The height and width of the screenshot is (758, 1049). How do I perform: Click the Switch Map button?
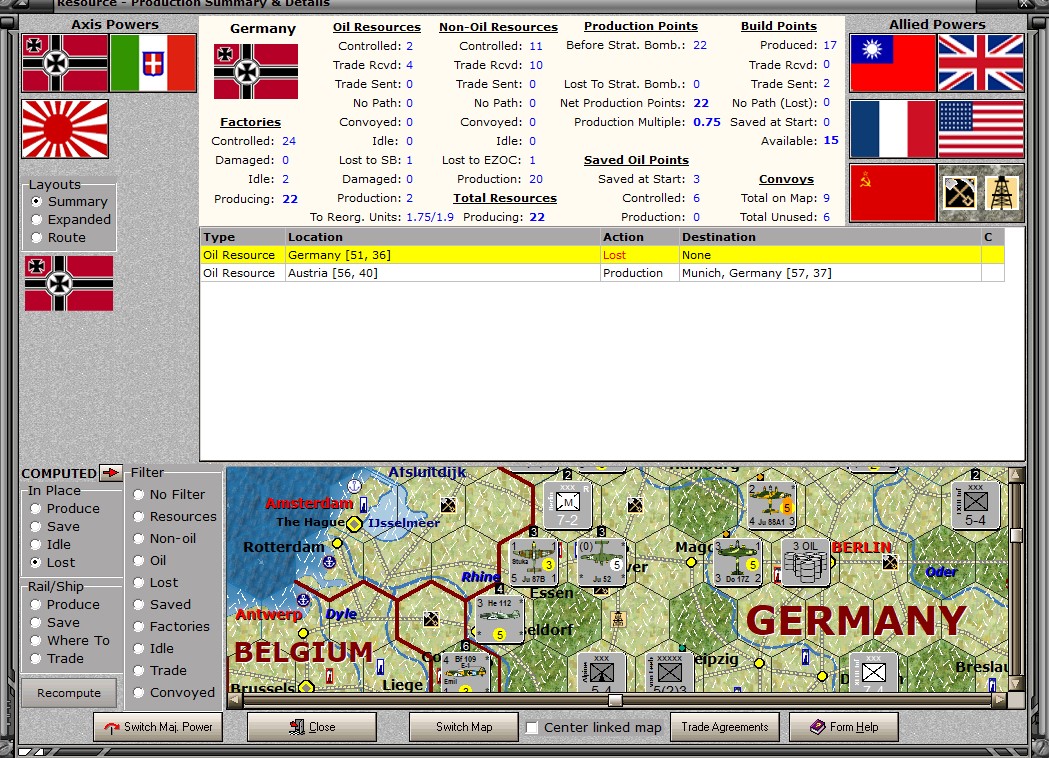[x=464, y=727]
